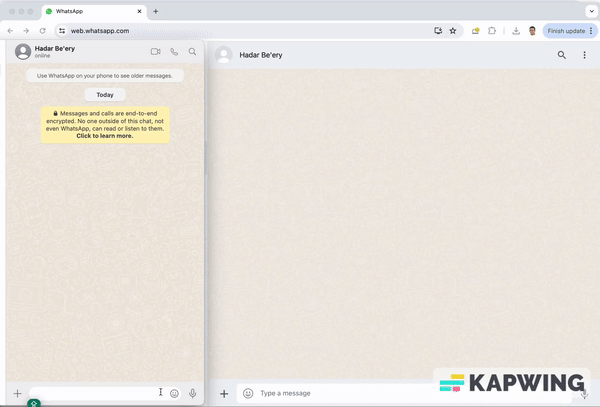Open emoji picker in right chat
This screenshot has width=600, height=407.
click(248, 393)
